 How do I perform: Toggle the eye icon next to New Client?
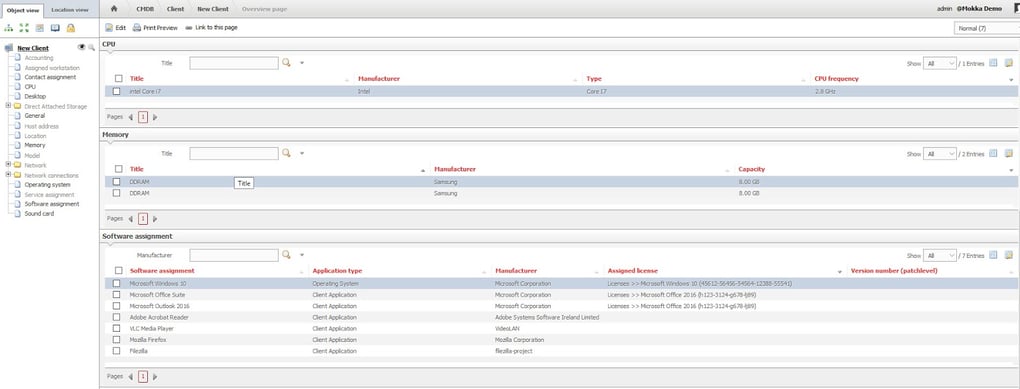coord(82,47)
